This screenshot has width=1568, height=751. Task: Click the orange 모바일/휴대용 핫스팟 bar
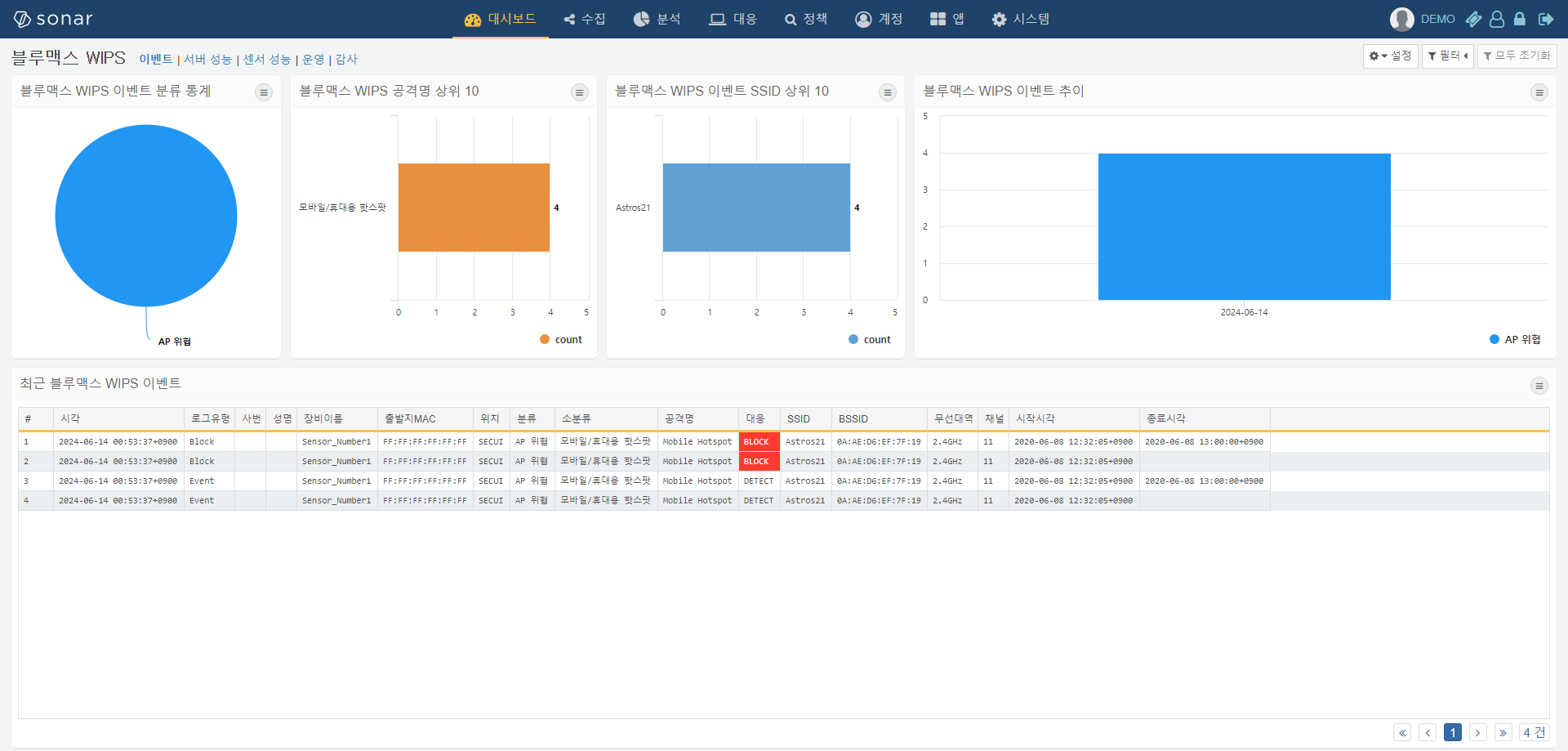click(474, 208)
